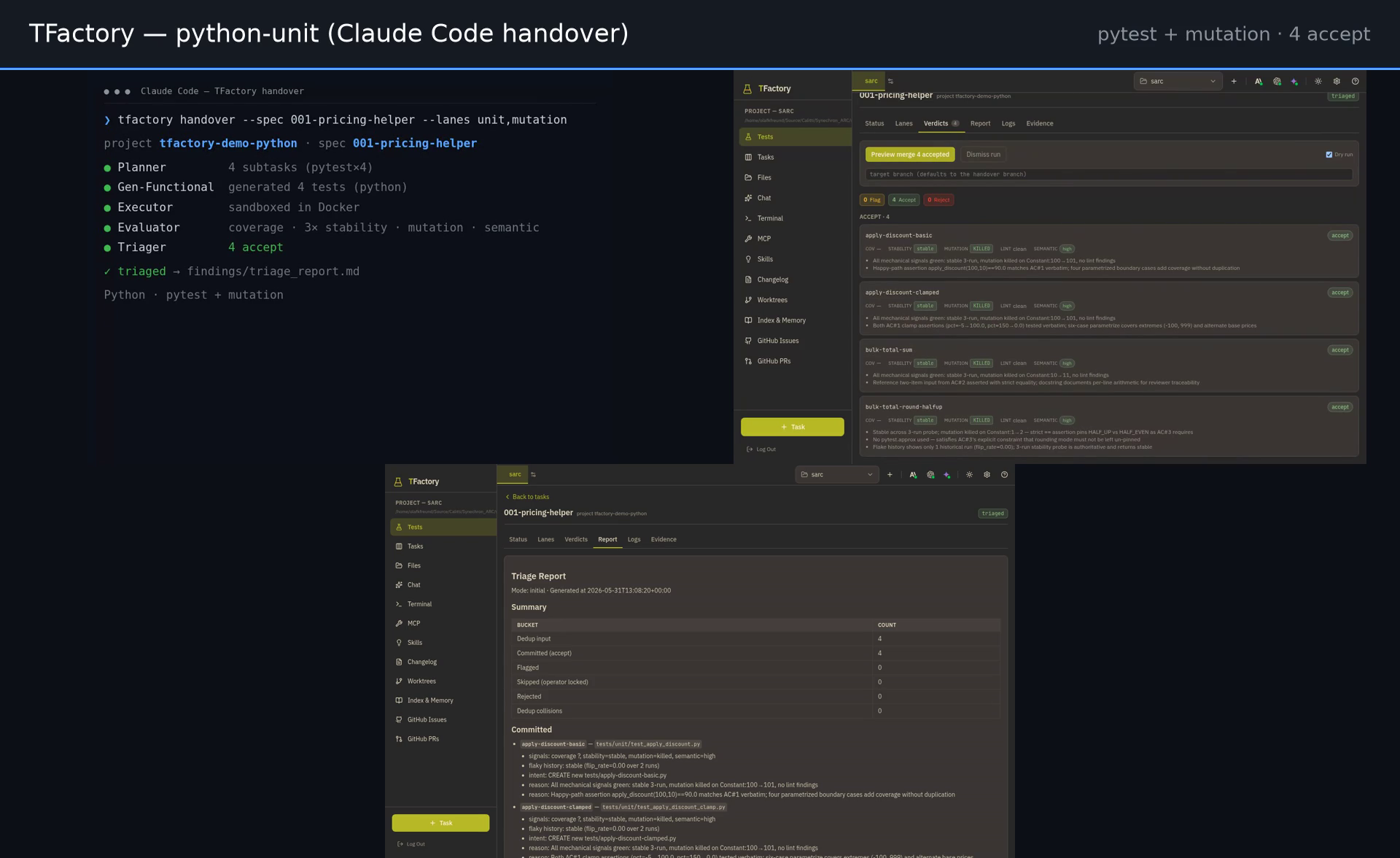Click the target branch input field
The image size is (1400, 858).
point(1108,174)
